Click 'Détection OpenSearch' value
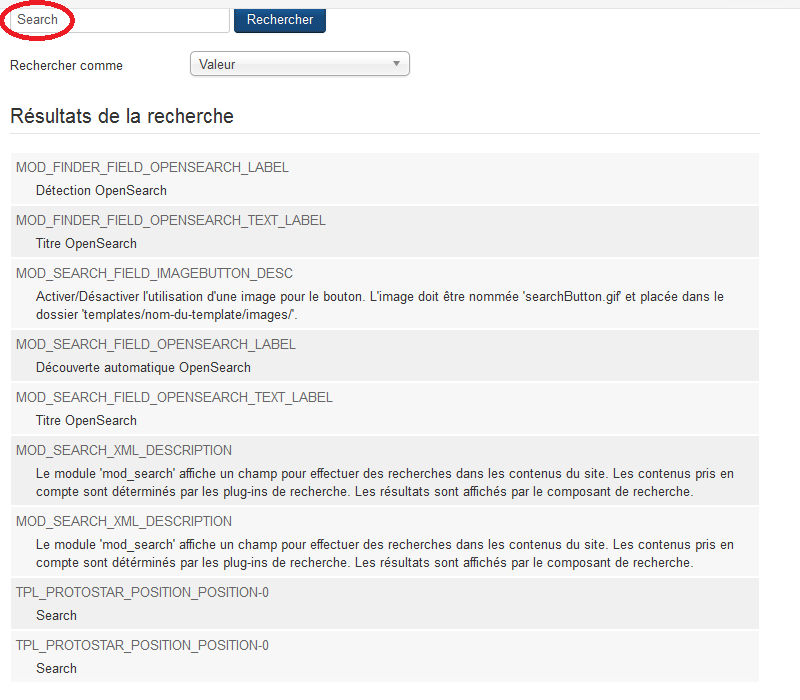This screenshot has height=700, width=800. [x=101, y=190]
